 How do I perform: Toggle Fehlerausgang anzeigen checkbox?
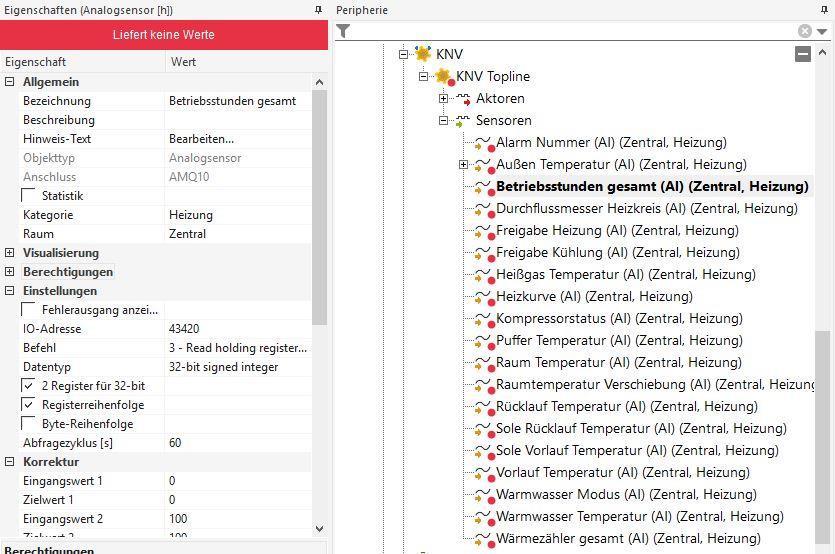[x=28, y=309]
